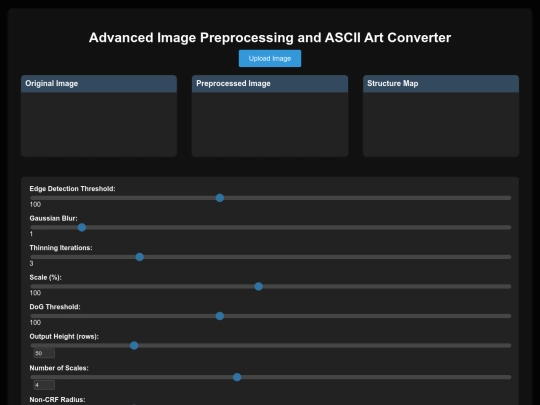540x405 pixels.
Task: Click inside the empty Structure Map preview area
Action: (x=441, y=124)
